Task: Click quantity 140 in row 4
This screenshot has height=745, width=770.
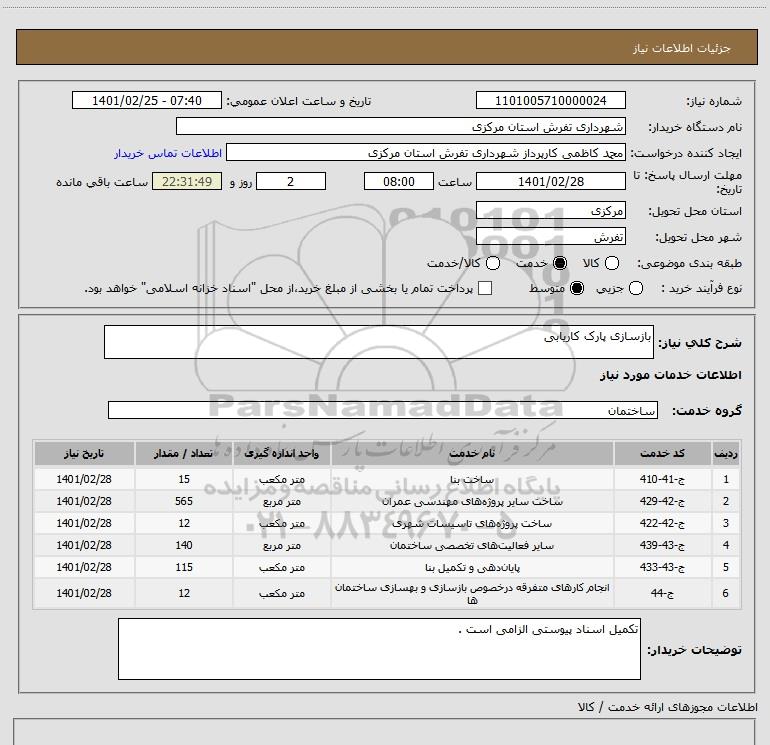Action: (184, 545)
